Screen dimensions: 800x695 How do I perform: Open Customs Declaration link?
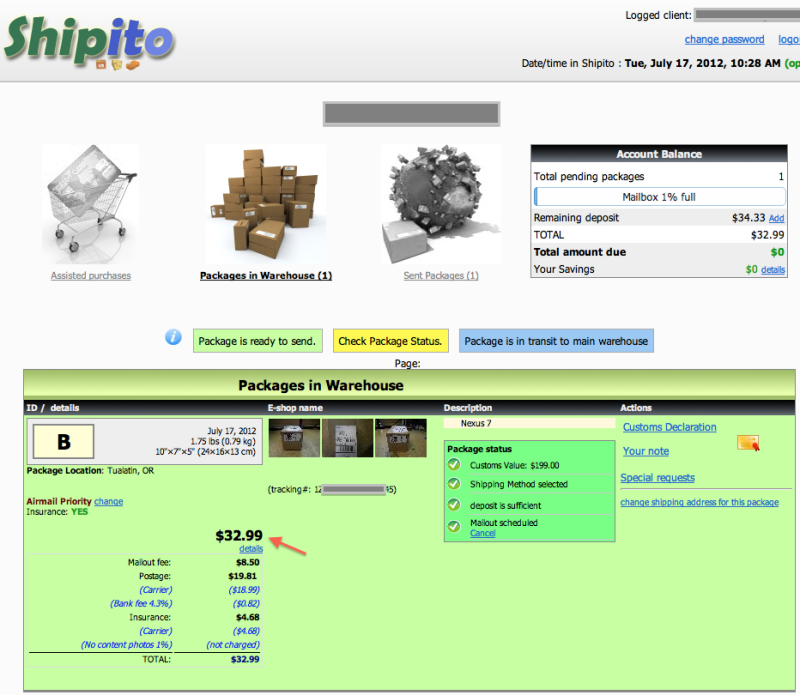[669, 427]
